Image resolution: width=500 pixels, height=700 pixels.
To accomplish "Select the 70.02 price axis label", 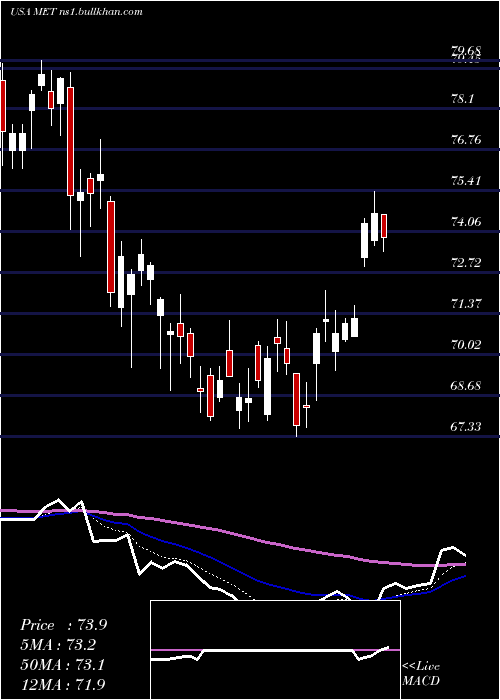I will (x=466, y=345).
